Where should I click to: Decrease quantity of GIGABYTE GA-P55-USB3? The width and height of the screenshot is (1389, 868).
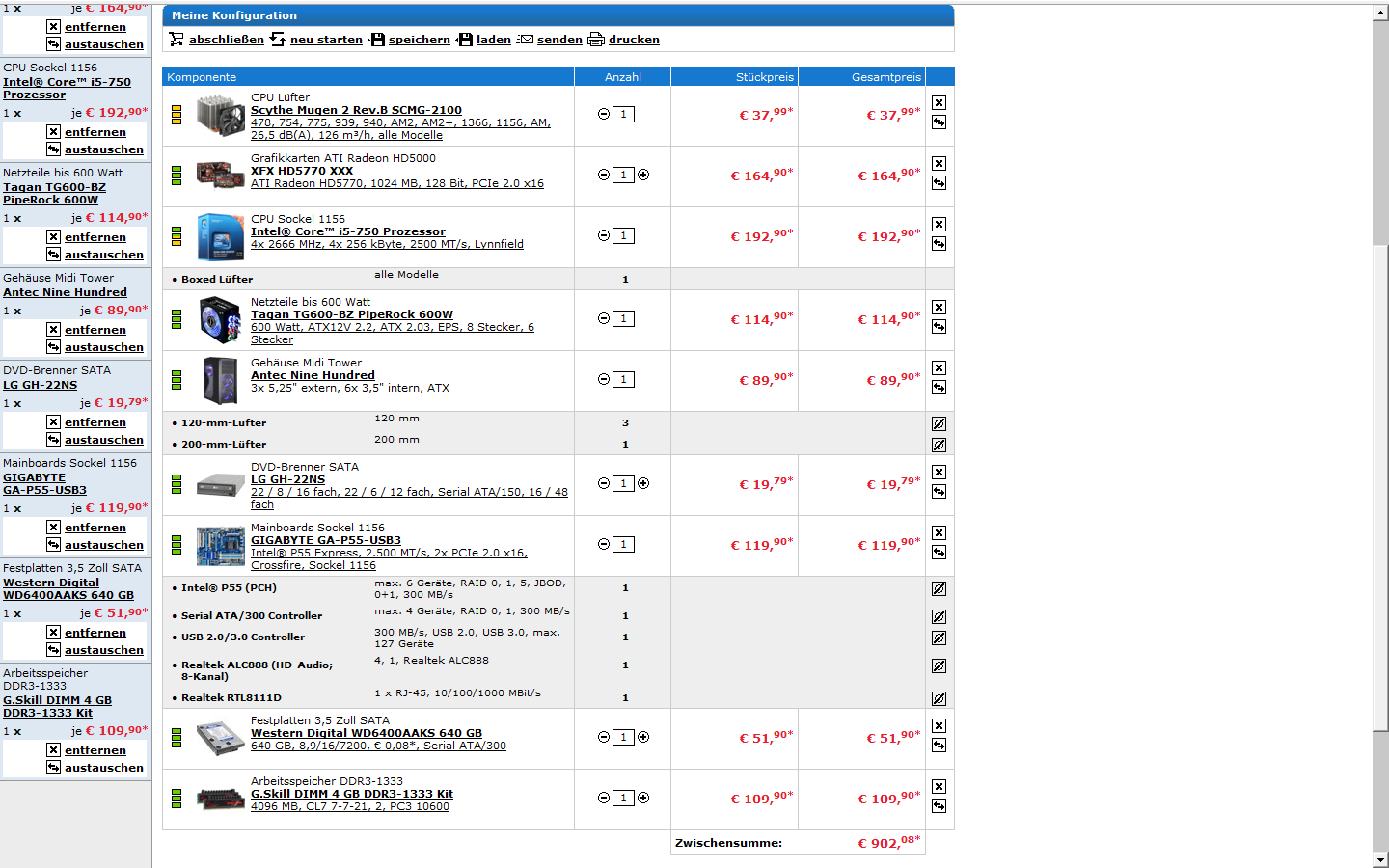(x=604, y=544)
